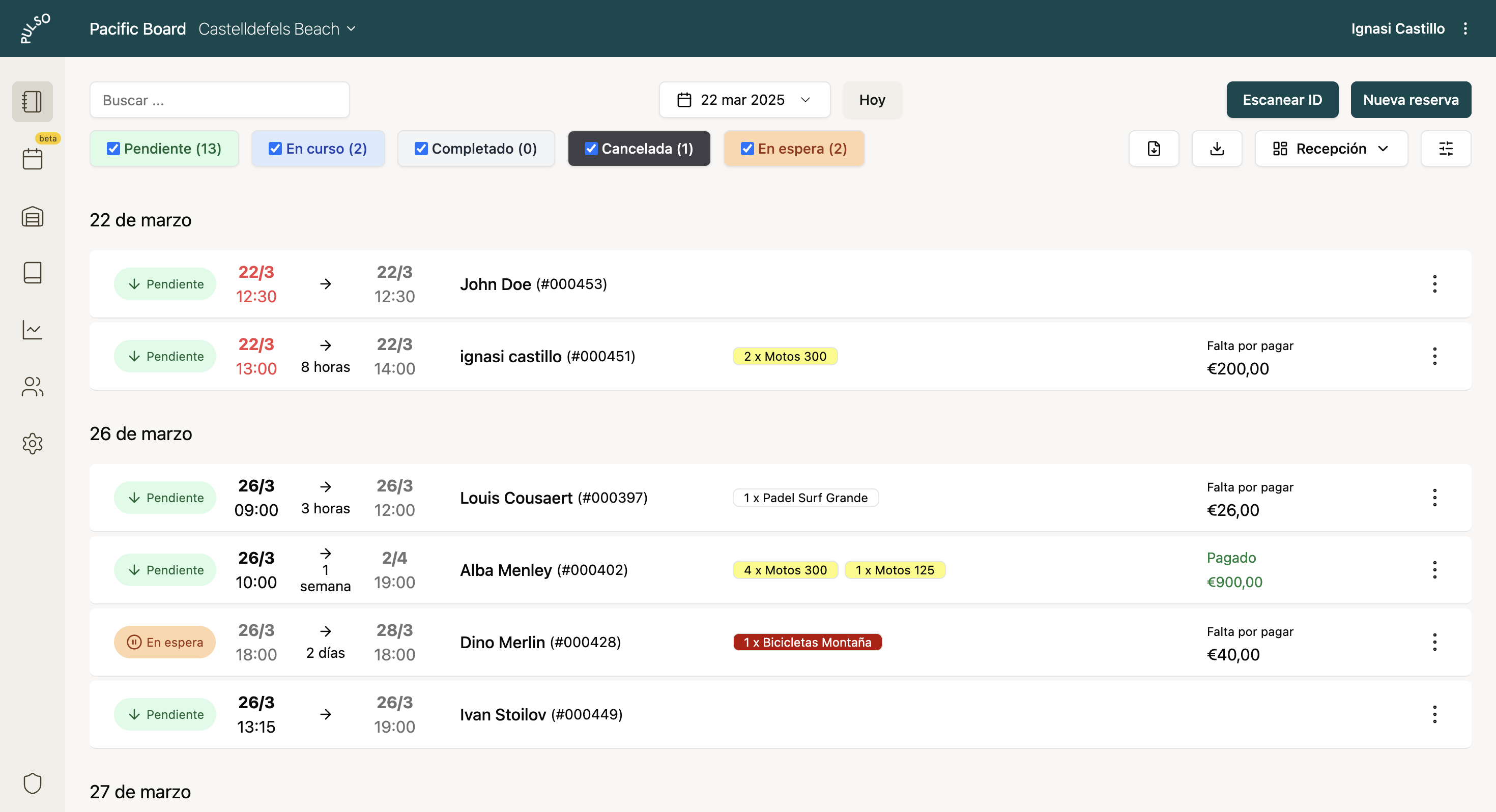Viewport: 1496px width, 812px height.
Task: Open the reservations board sidebar icon
Action: tap(32, 102)
